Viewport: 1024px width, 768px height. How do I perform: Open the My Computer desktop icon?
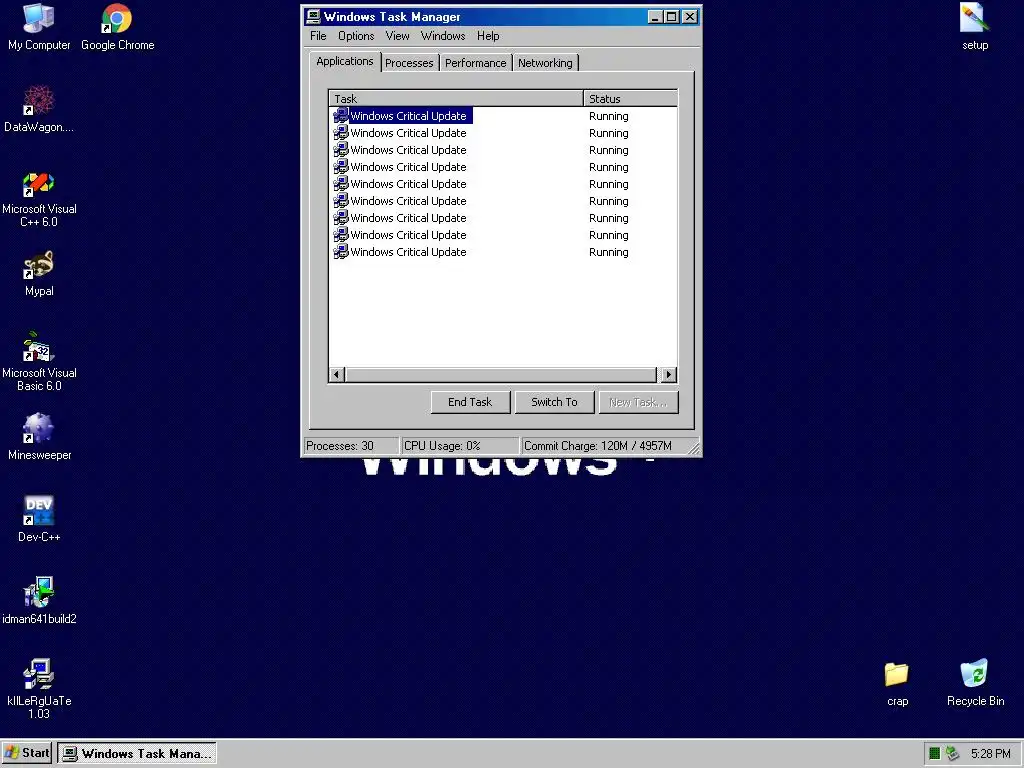(39, 27)
